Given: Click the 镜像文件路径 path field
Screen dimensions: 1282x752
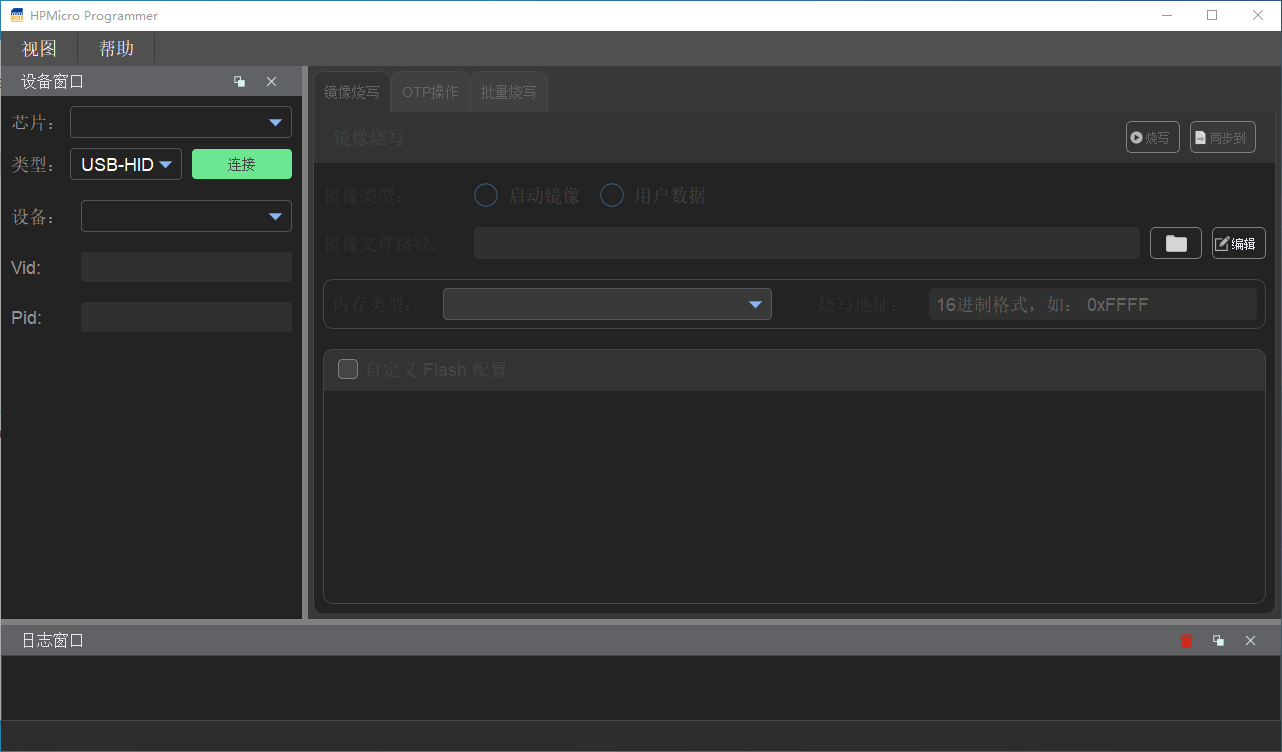Looking at the screenshot, I should [x=807, y=243].
